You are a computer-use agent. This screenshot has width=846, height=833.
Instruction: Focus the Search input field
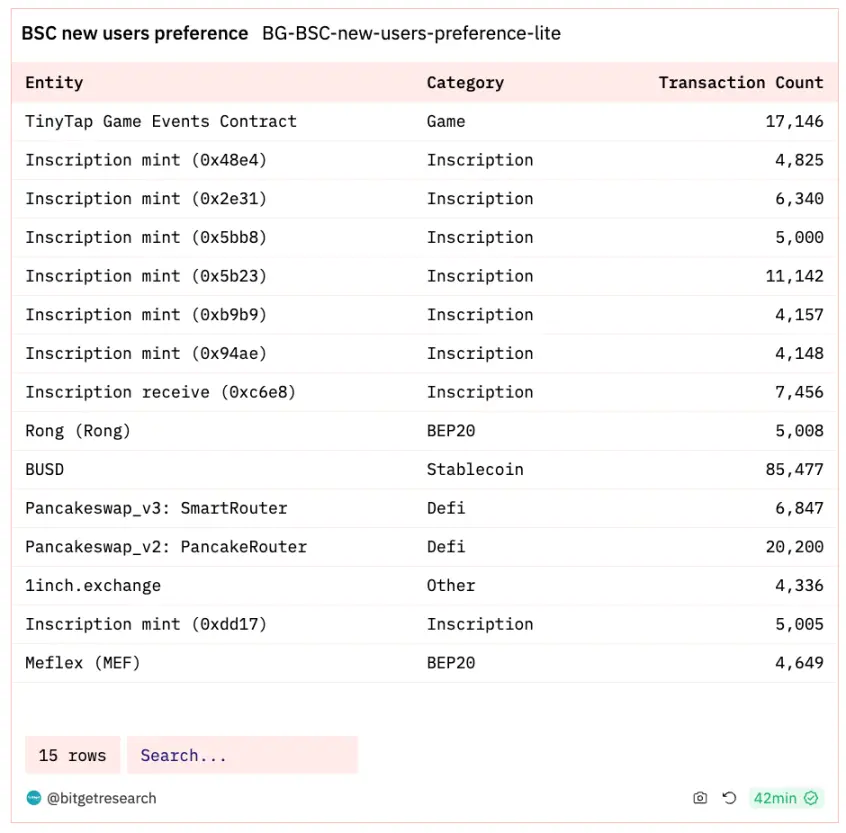click(242, 755)
